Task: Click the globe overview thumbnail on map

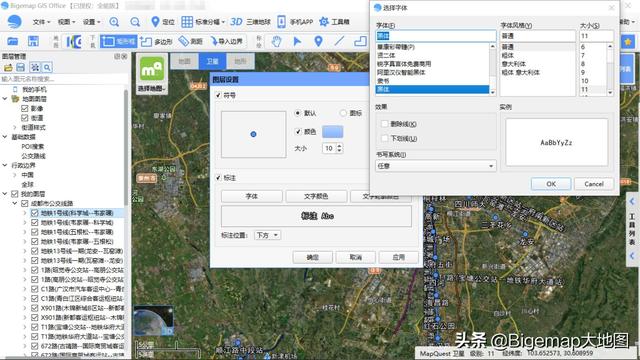Action: coord(153,320)
